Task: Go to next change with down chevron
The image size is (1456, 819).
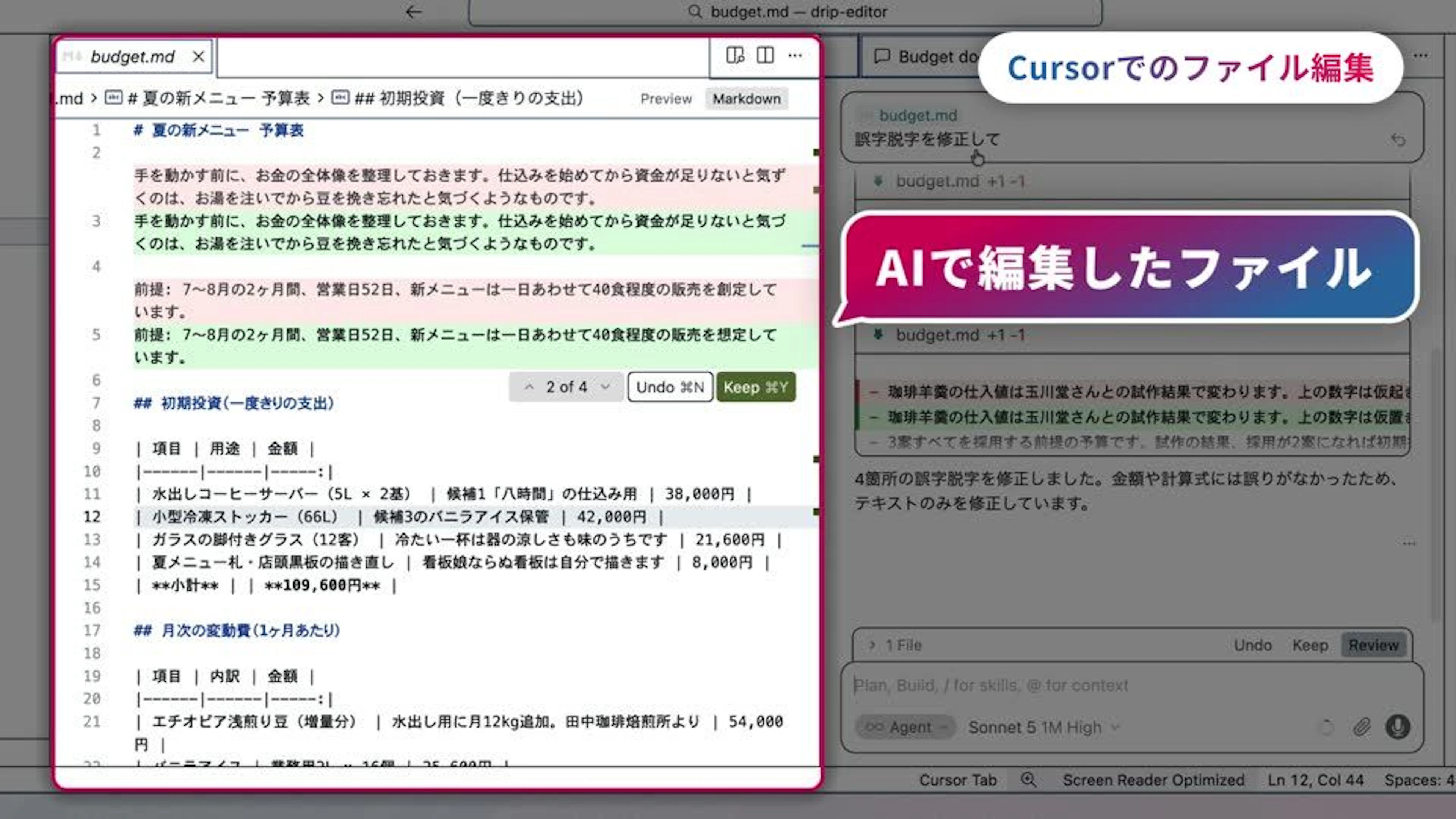Action: 606,387
